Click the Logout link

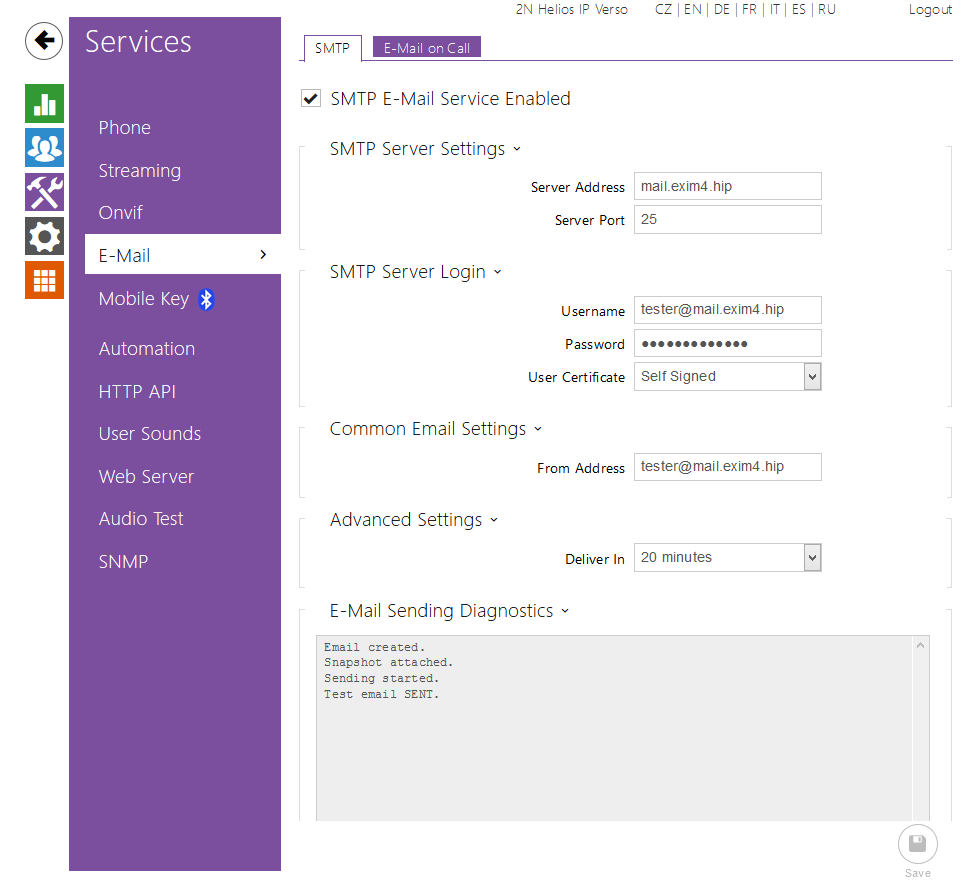(x=930, y=10)
